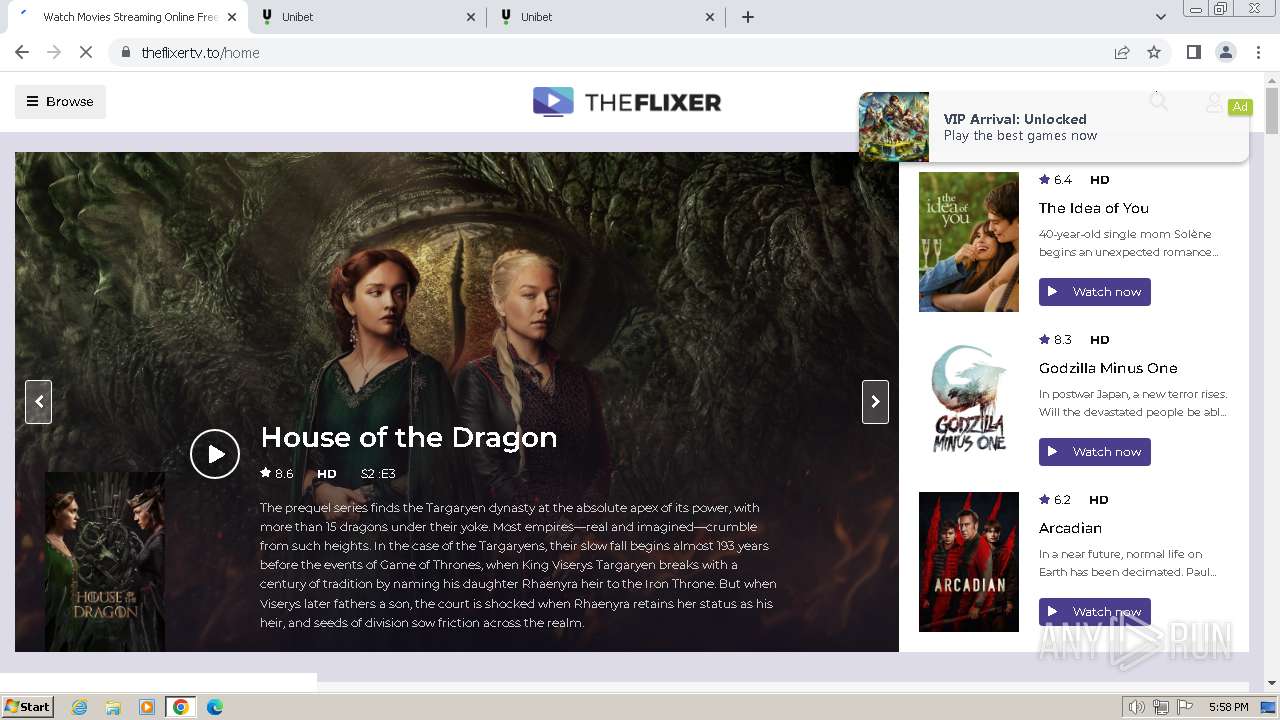
Task: Click the Ad badge label
Action: click(1240, 107)
